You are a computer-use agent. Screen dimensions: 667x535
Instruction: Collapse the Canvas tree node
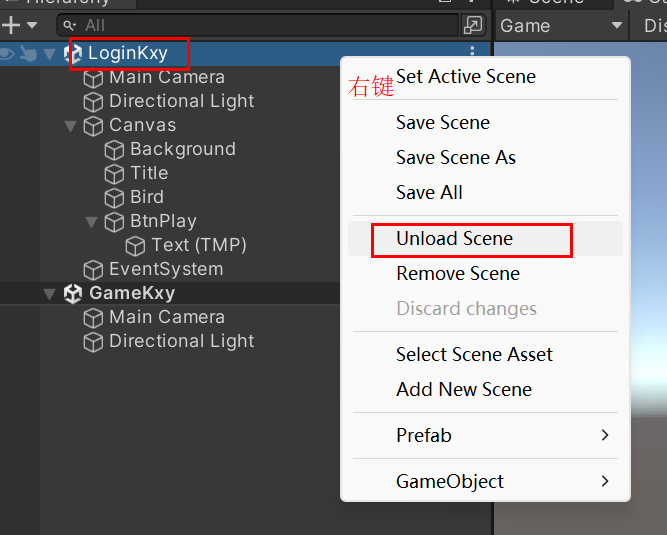(70, 126)
